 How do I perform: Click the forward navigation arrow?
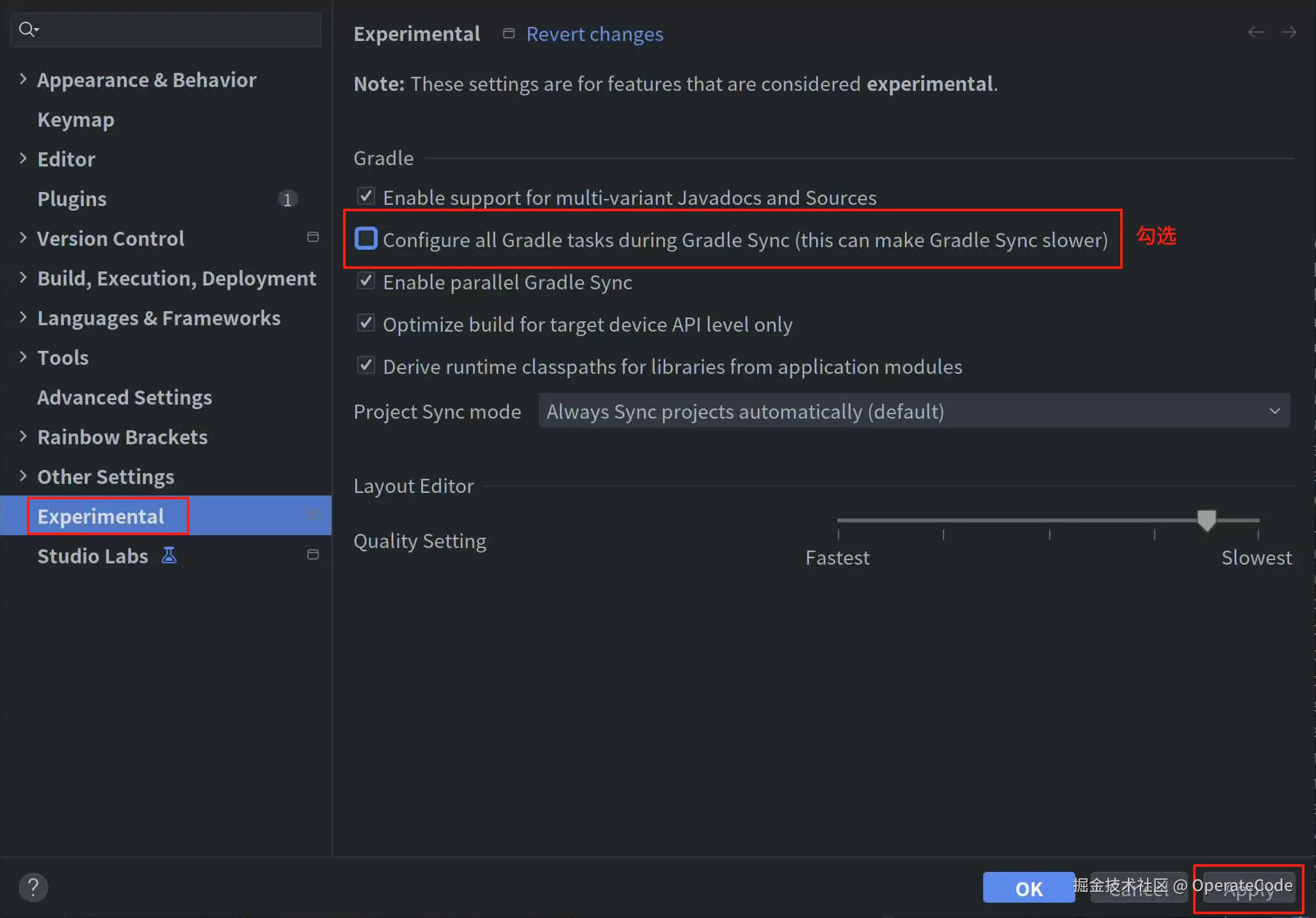pyautogui.click(x=1288, y=32)
